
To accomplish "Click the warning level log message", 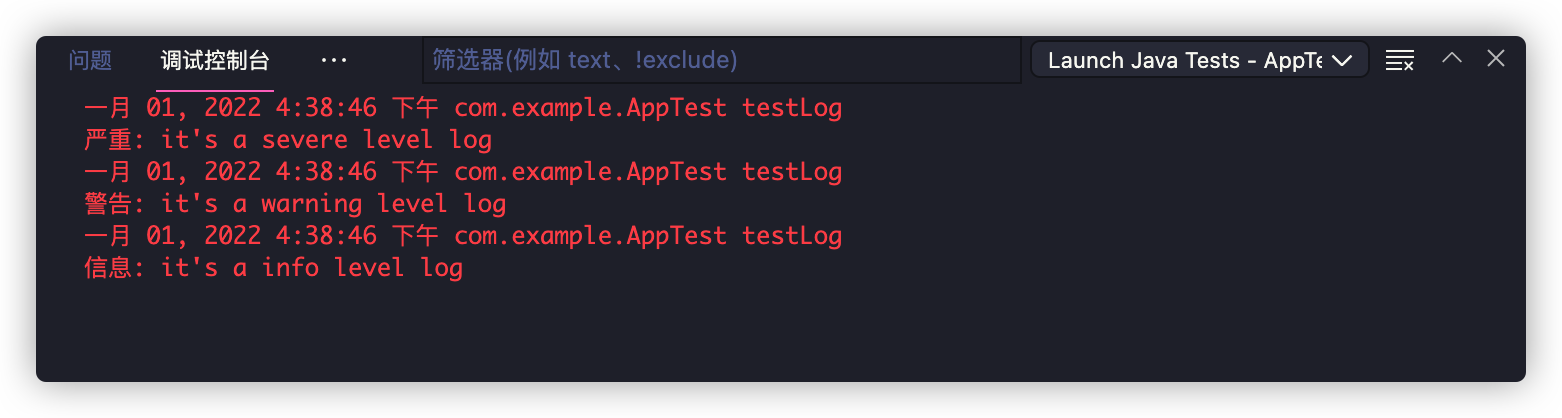I will tap(333, 204).
